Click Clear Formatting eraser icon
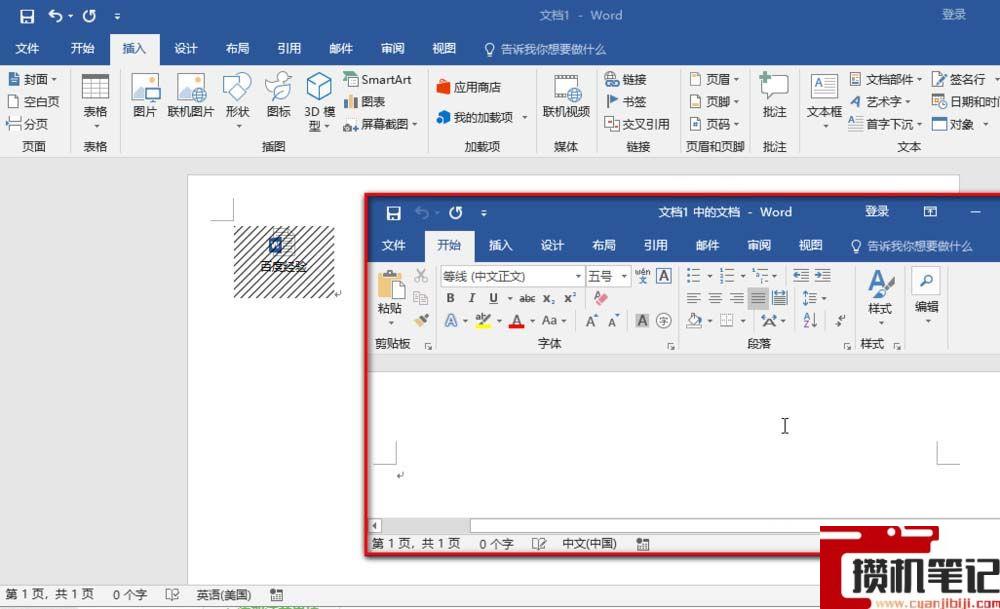Viewport: 1000px width, 609px height. (600, 298)
